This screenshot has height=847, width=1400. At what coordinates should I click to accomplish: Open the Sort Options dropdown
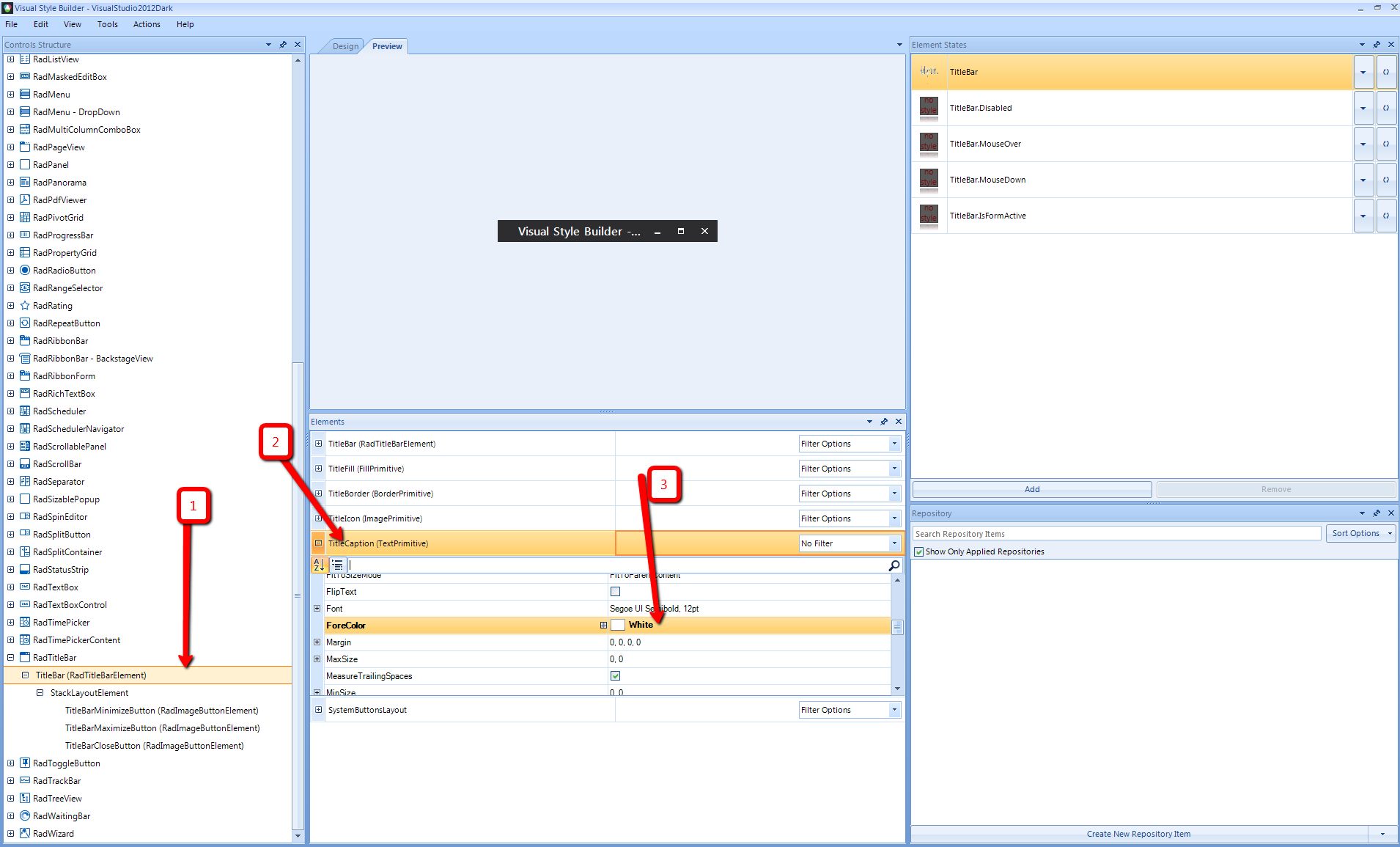pyautogui.click(x=1360, y=533)
